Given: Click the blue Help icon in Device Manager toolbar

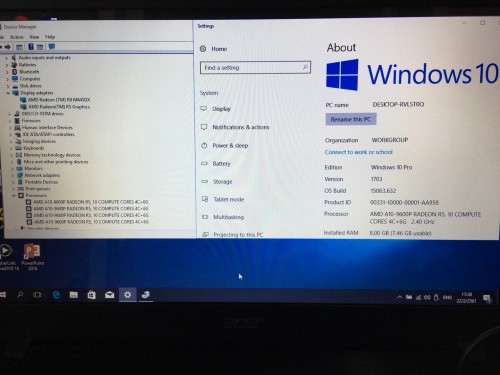Looking at the screenshot, I should coord(31,47).
